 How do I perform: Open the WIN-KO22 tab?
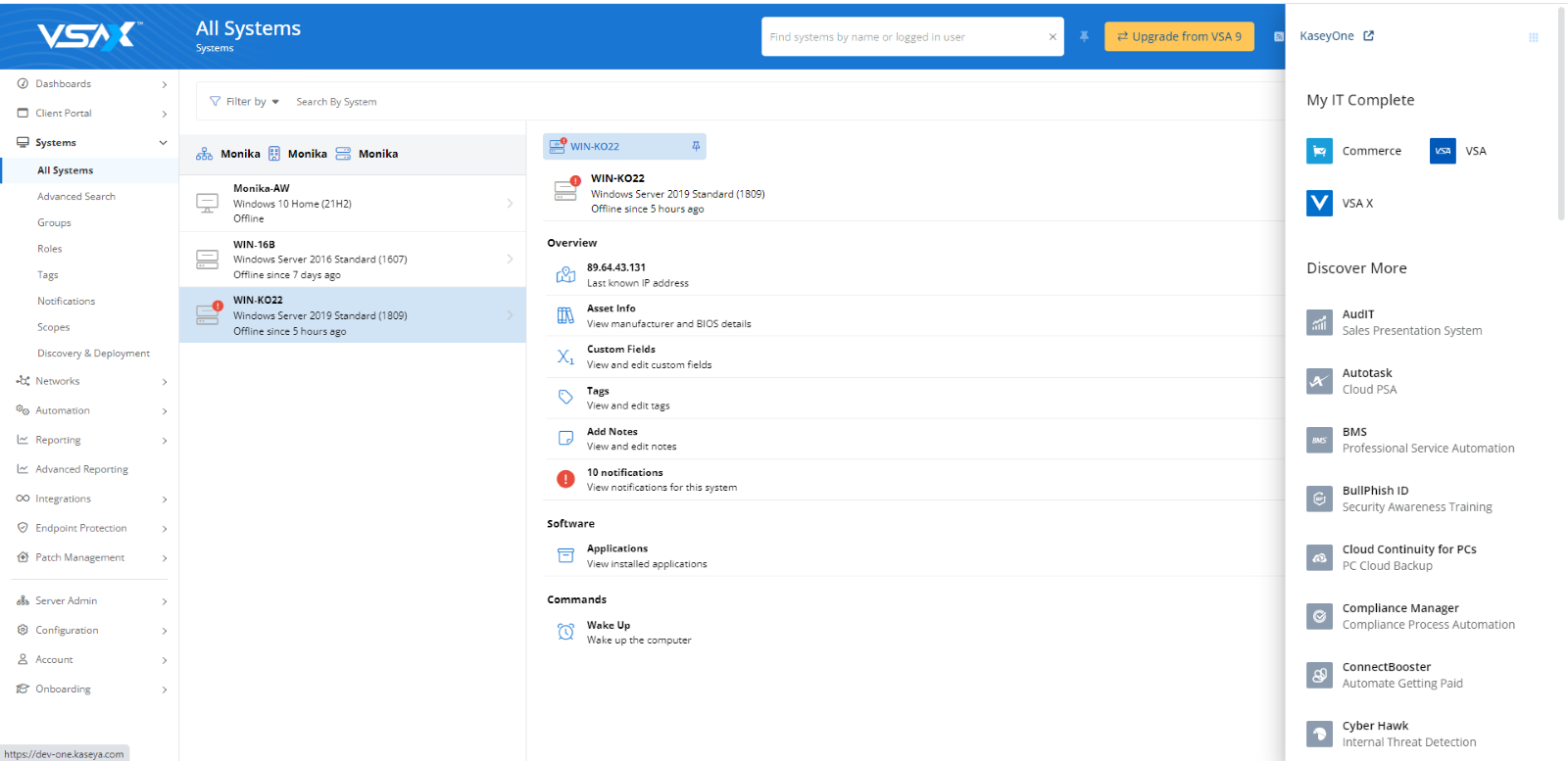pos(624,146)
